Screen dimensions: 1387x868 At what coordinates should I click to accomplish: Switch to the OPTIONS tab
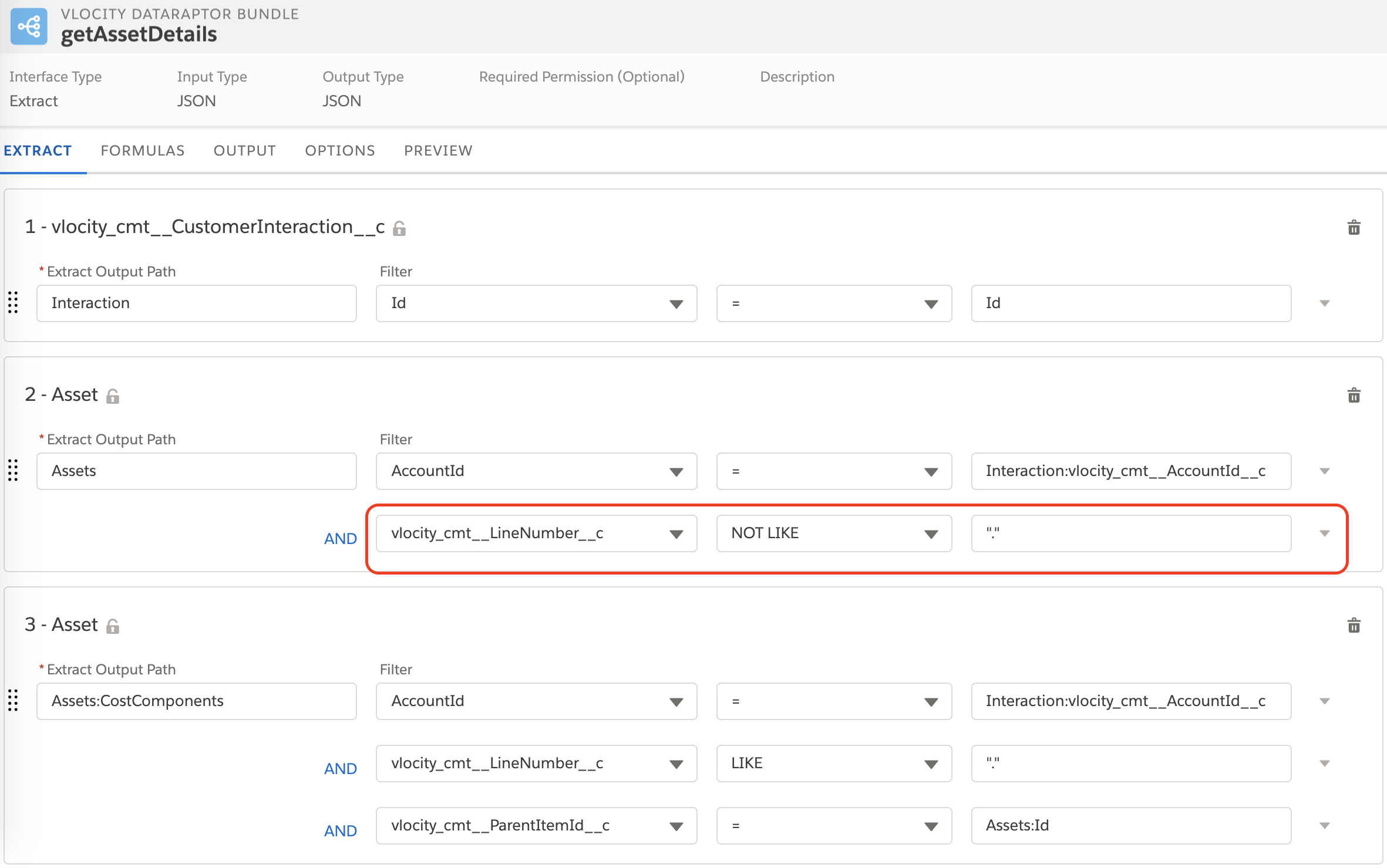(340, 151)
